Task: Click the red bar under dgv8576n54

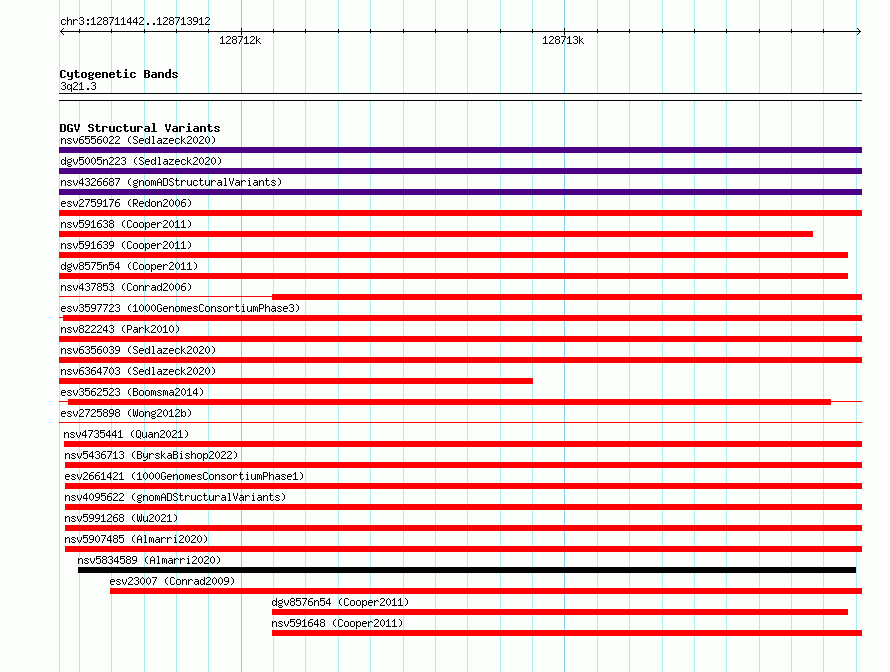Action: (560, 612)
